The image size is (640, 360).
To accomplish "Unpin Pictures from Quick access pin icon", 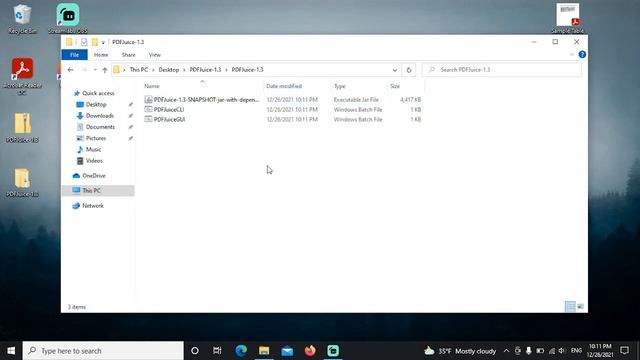I will tap(131, 138).
